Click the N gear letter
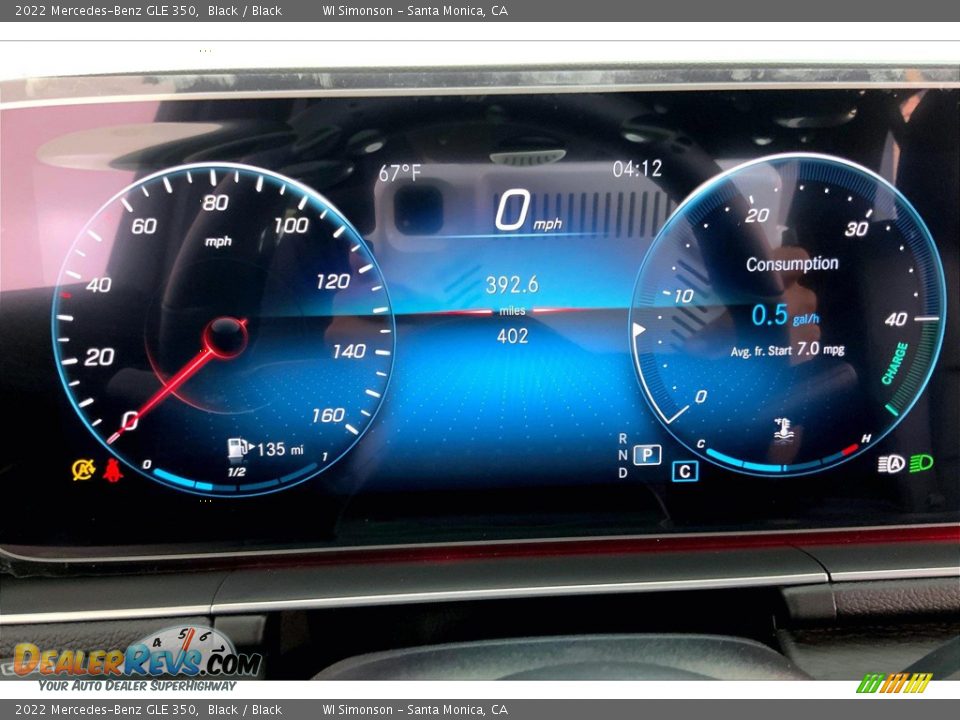This screenshot has height=720, width=960. [623, 455]
